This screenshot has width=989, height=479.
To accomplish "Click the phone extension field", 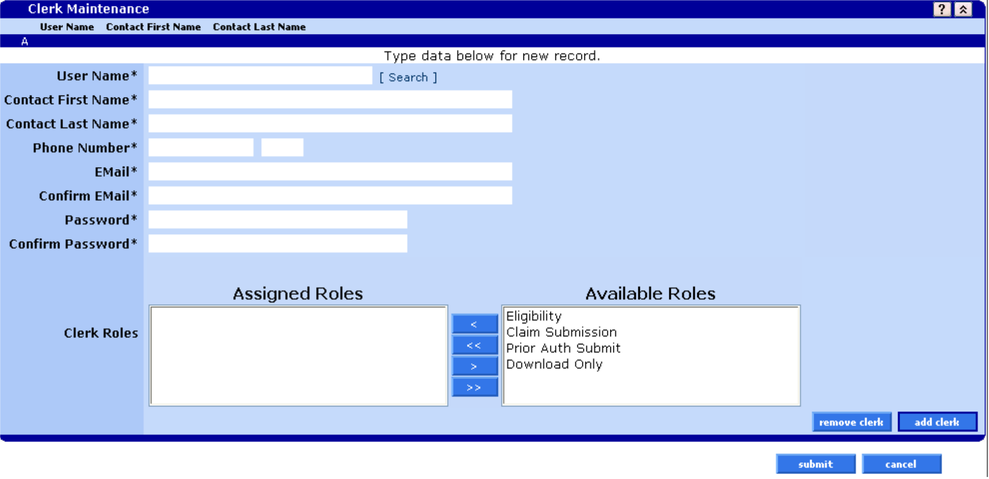I will tap(282, 148).
